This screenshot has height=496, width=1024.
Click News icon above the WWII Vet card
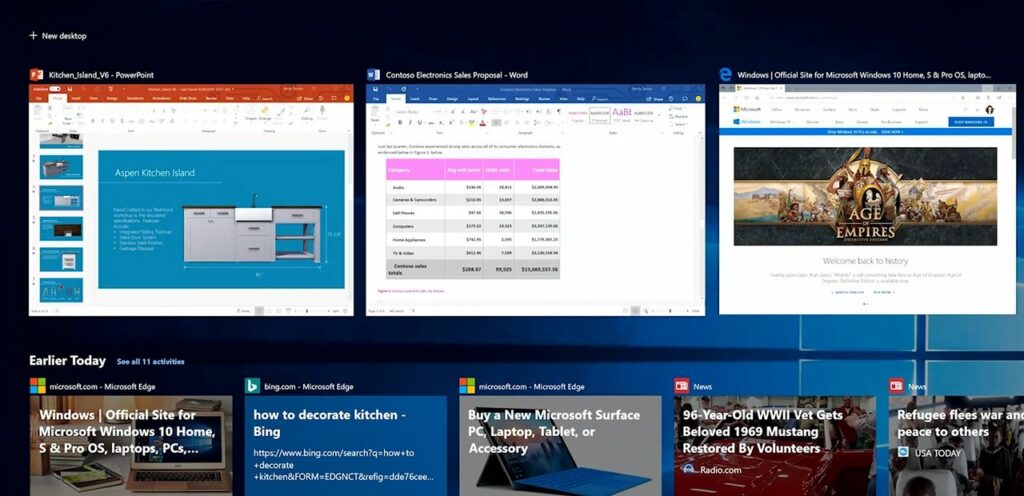tap(682, 386)
